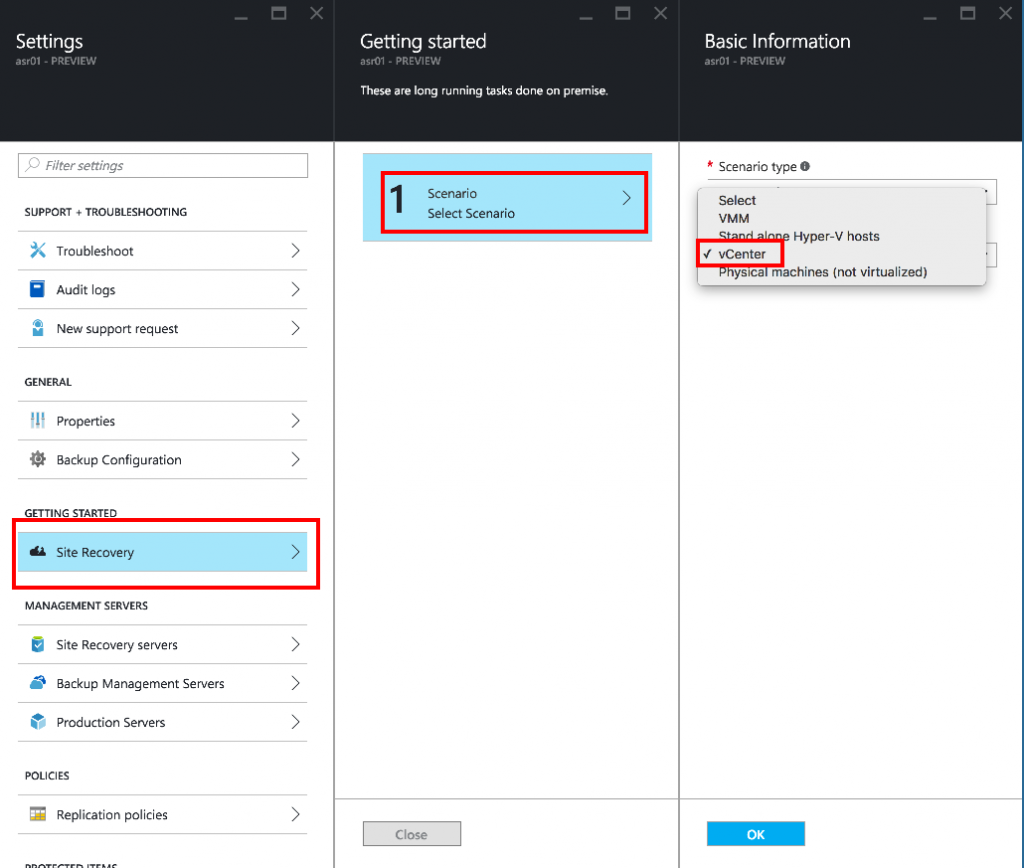
Task: Expand the Site Recovery row chevron
Action: (x=295, y=552)
